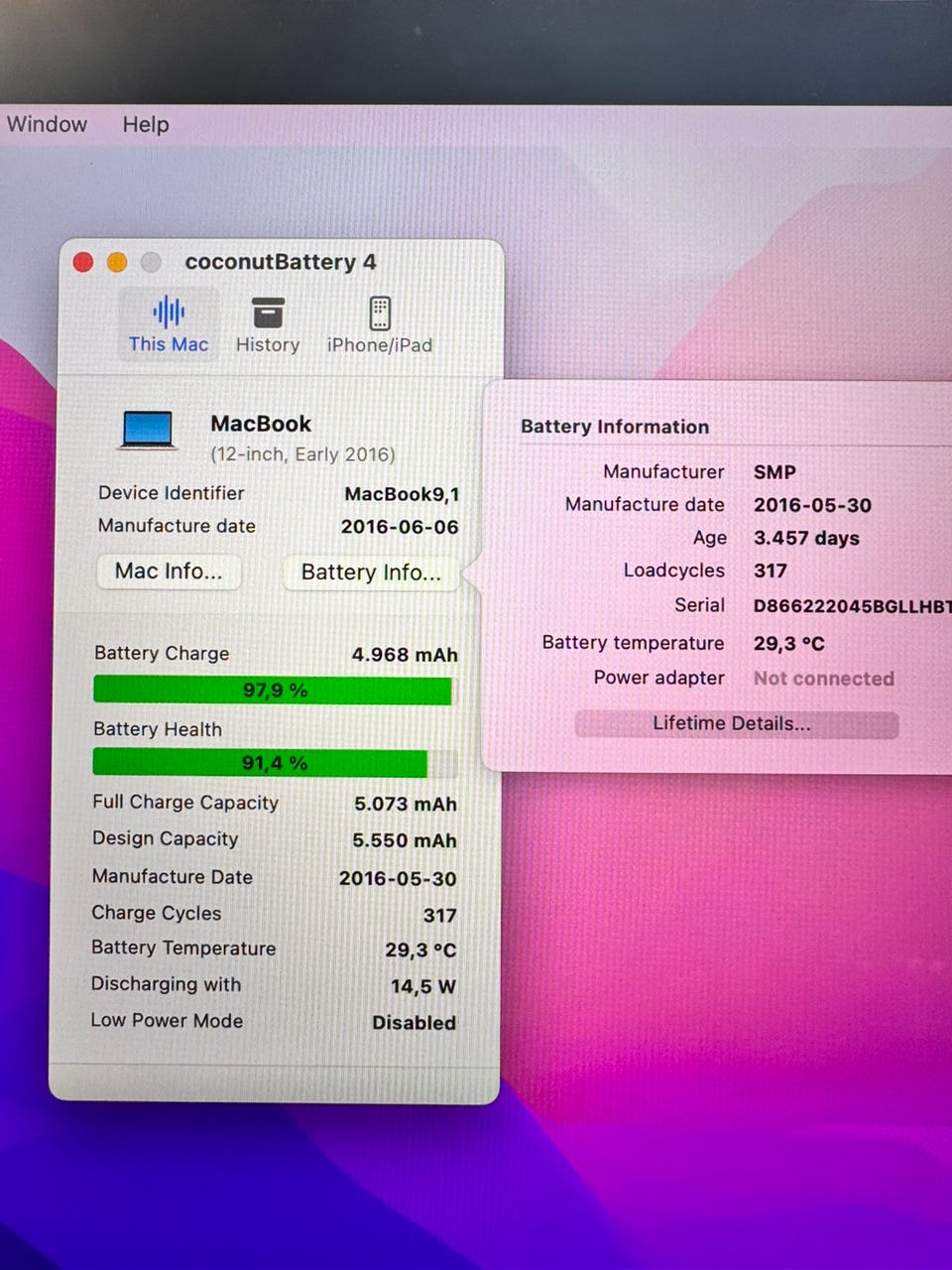Click the coconutBattery 4 window title
This screenshot has height=1270, width=952.
(281, 262)
